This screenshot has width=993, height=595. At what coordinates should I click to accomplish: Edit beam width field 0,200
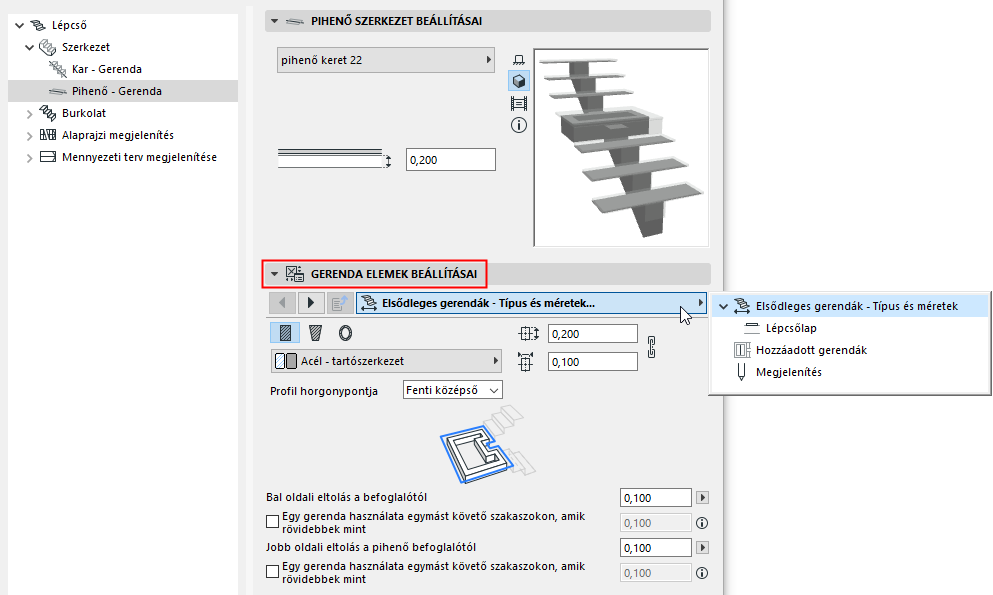[593, 334]
